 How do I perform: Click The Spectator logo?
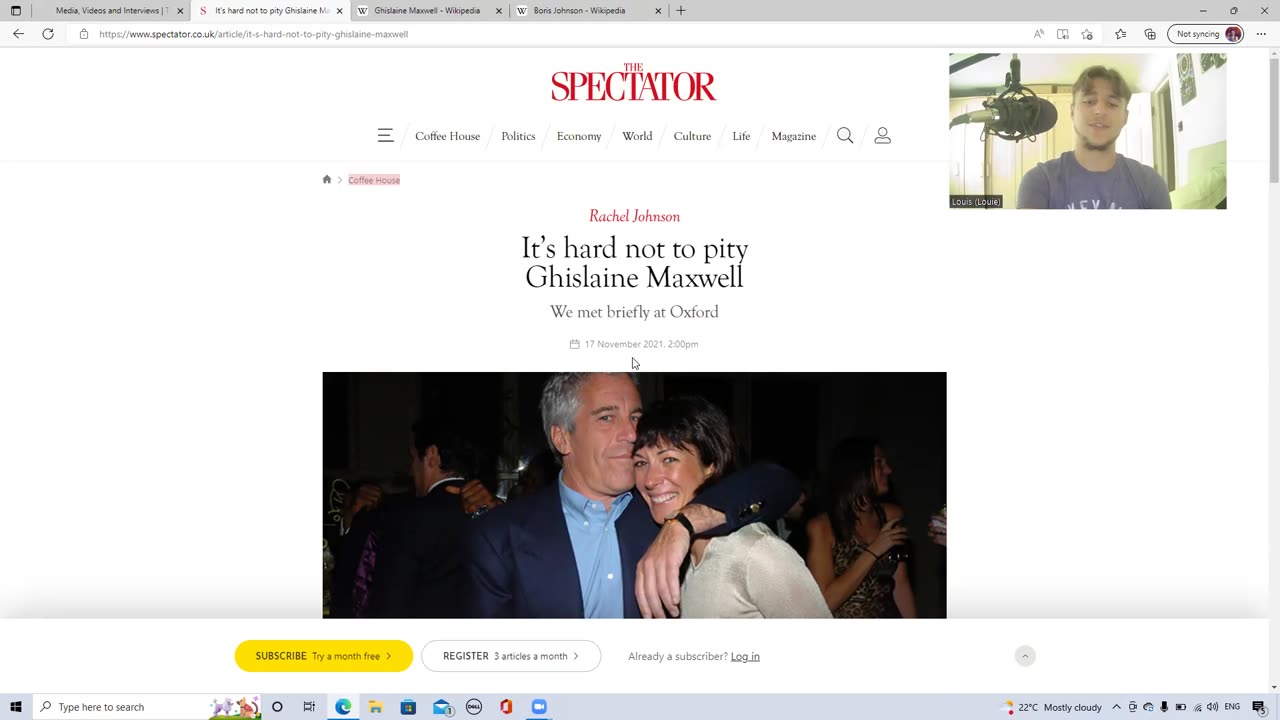click(633, 83)
